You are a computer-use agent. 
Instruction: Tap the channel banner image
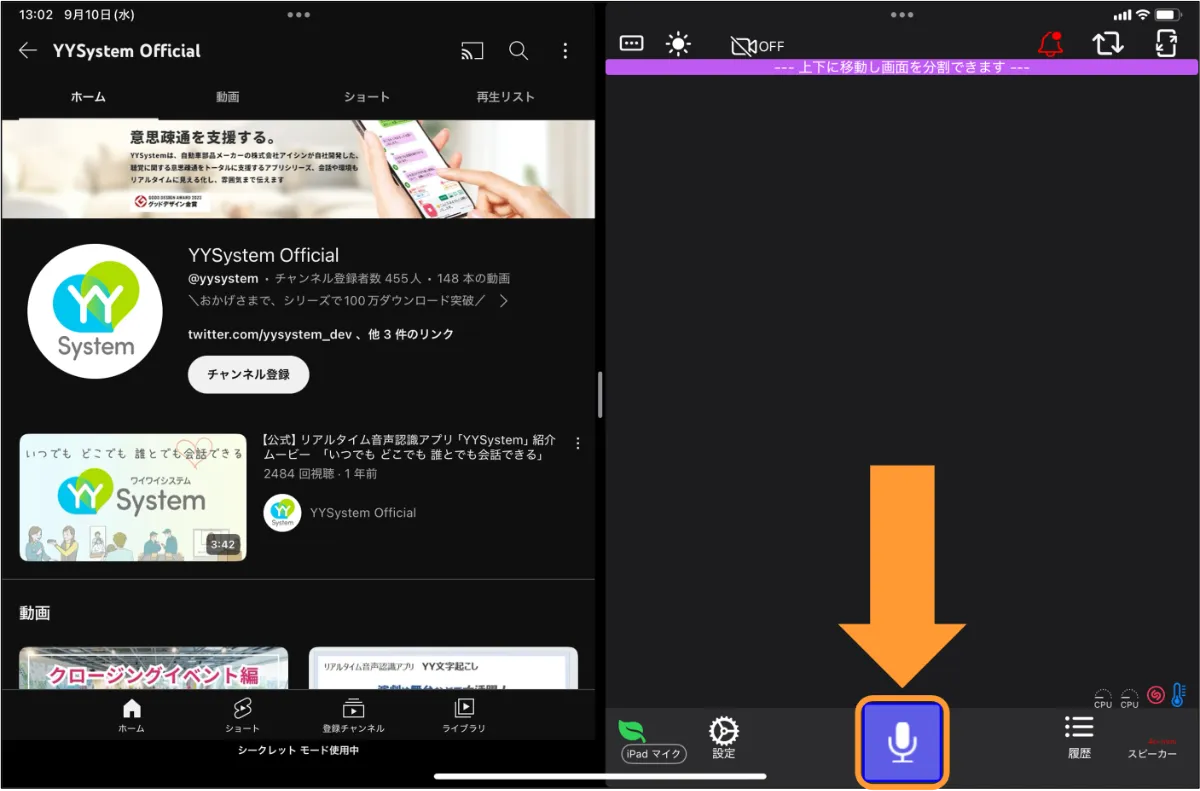coord(298,169)
